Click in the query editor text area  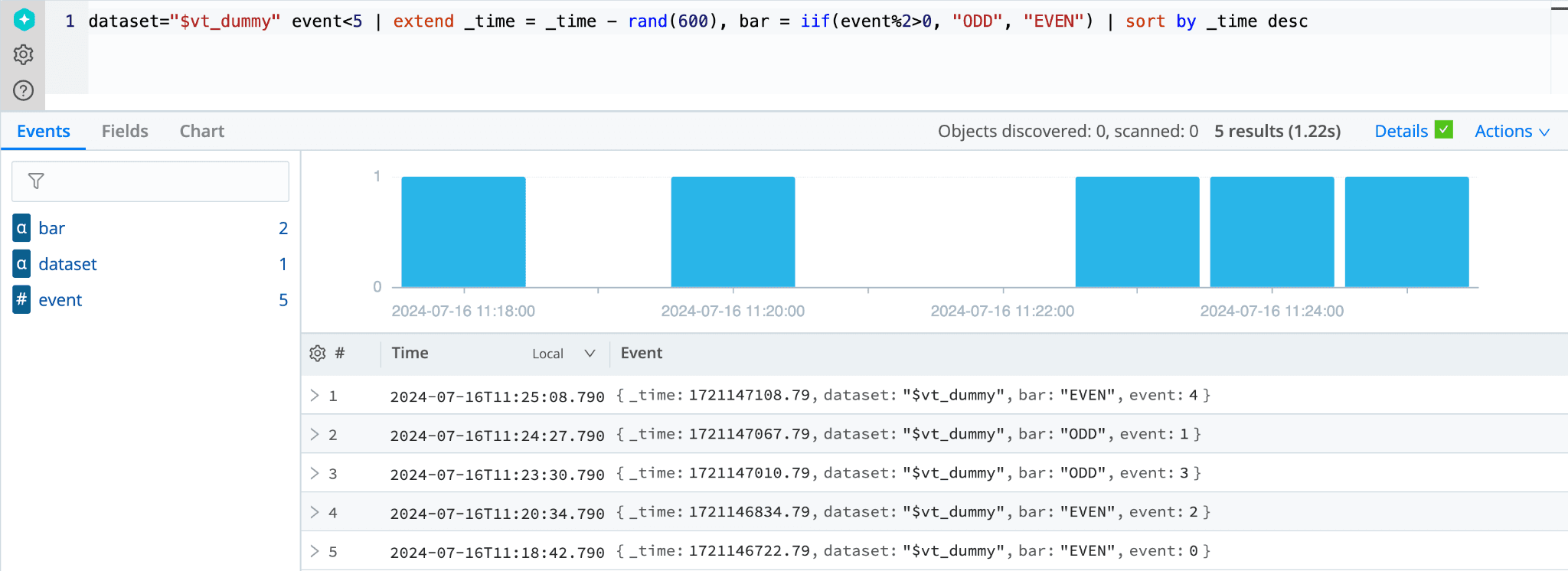(x=766, y=61)
